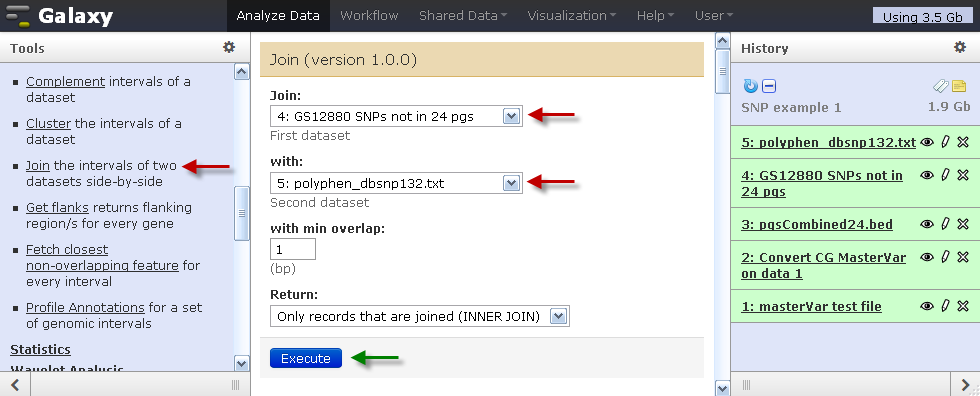This screenshot has height=396, width=980.
Task: Edit history annotation with the yellow note icon
Action: click(959, 86)
